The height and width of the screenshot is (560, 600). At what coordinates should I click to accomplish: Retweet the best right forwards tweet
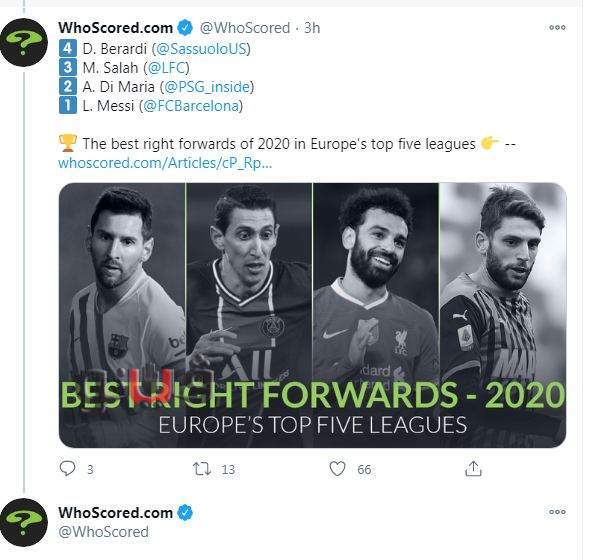coord(202,469)
